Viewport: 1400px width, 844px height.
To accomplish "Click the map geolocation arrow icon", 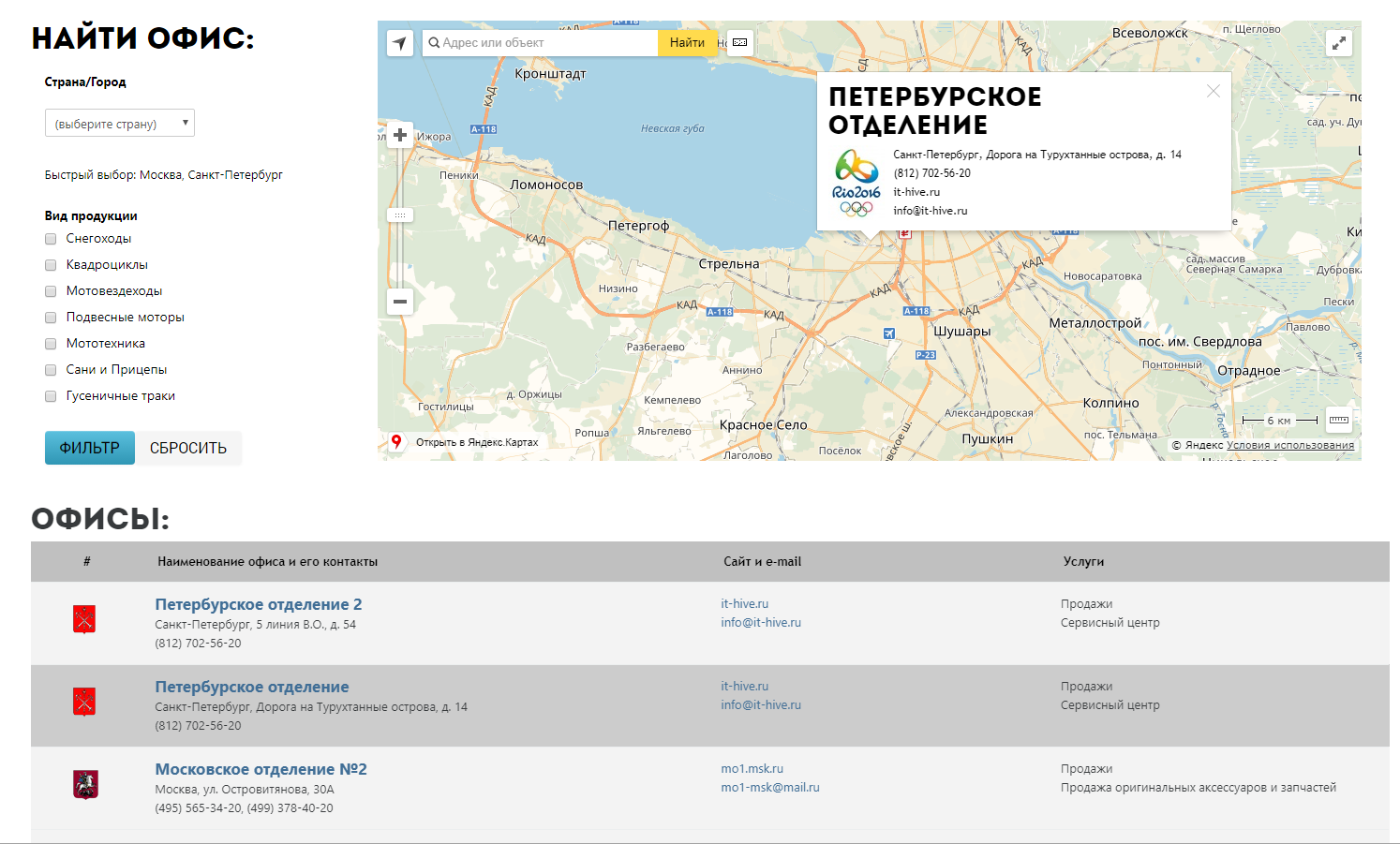I will (x=400, y=43).
